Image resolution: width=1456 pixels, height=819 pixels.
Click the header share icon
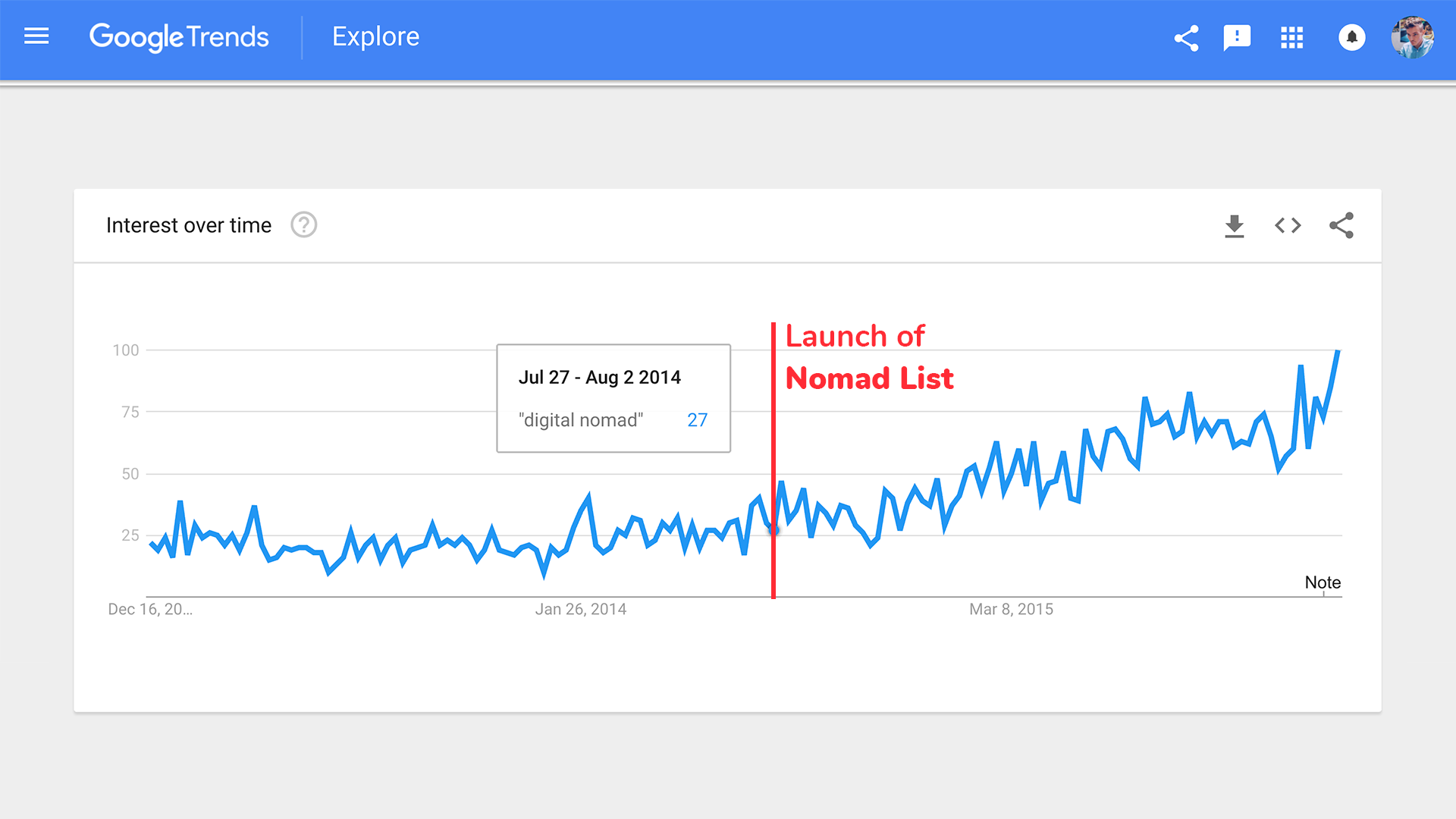coord(1186,38)
